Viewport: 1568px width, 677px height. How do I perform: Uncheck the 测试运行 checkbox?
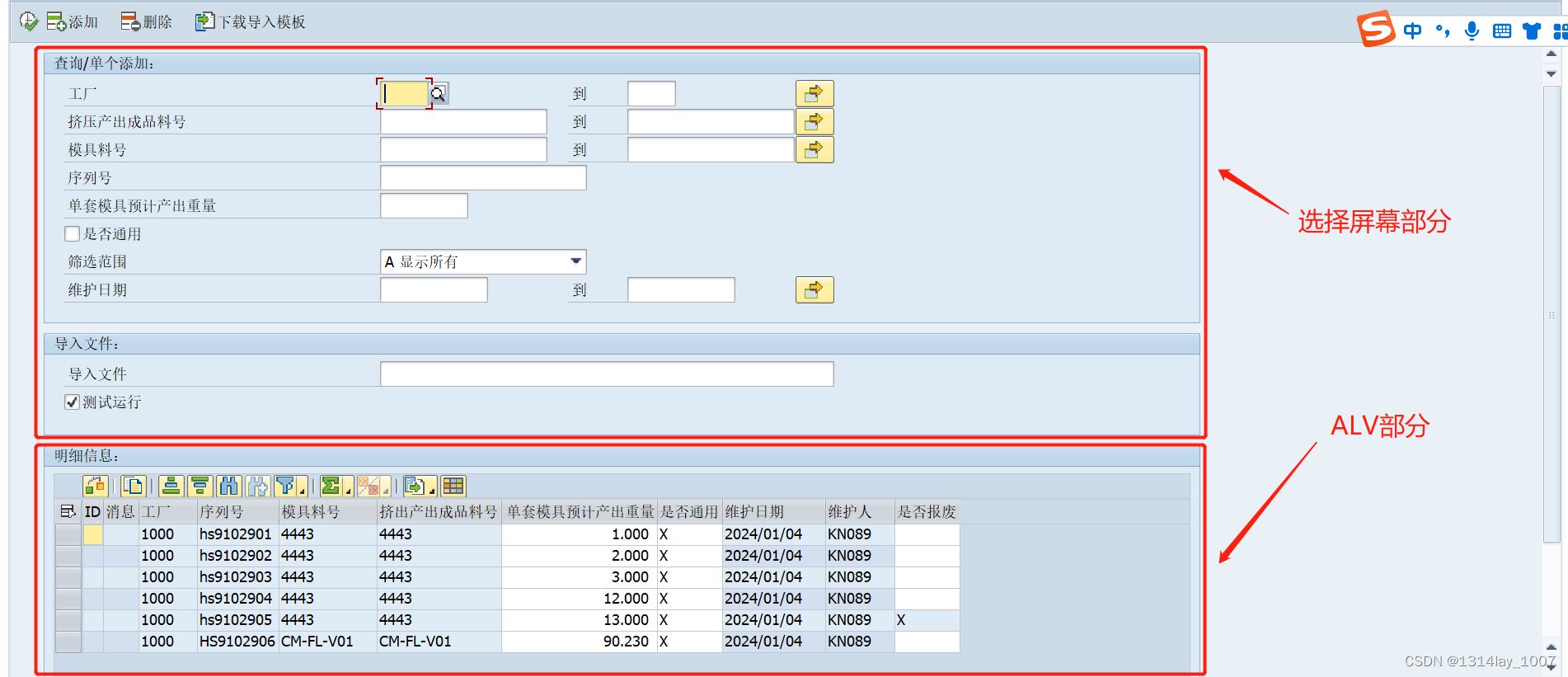(x=73, y=402)
